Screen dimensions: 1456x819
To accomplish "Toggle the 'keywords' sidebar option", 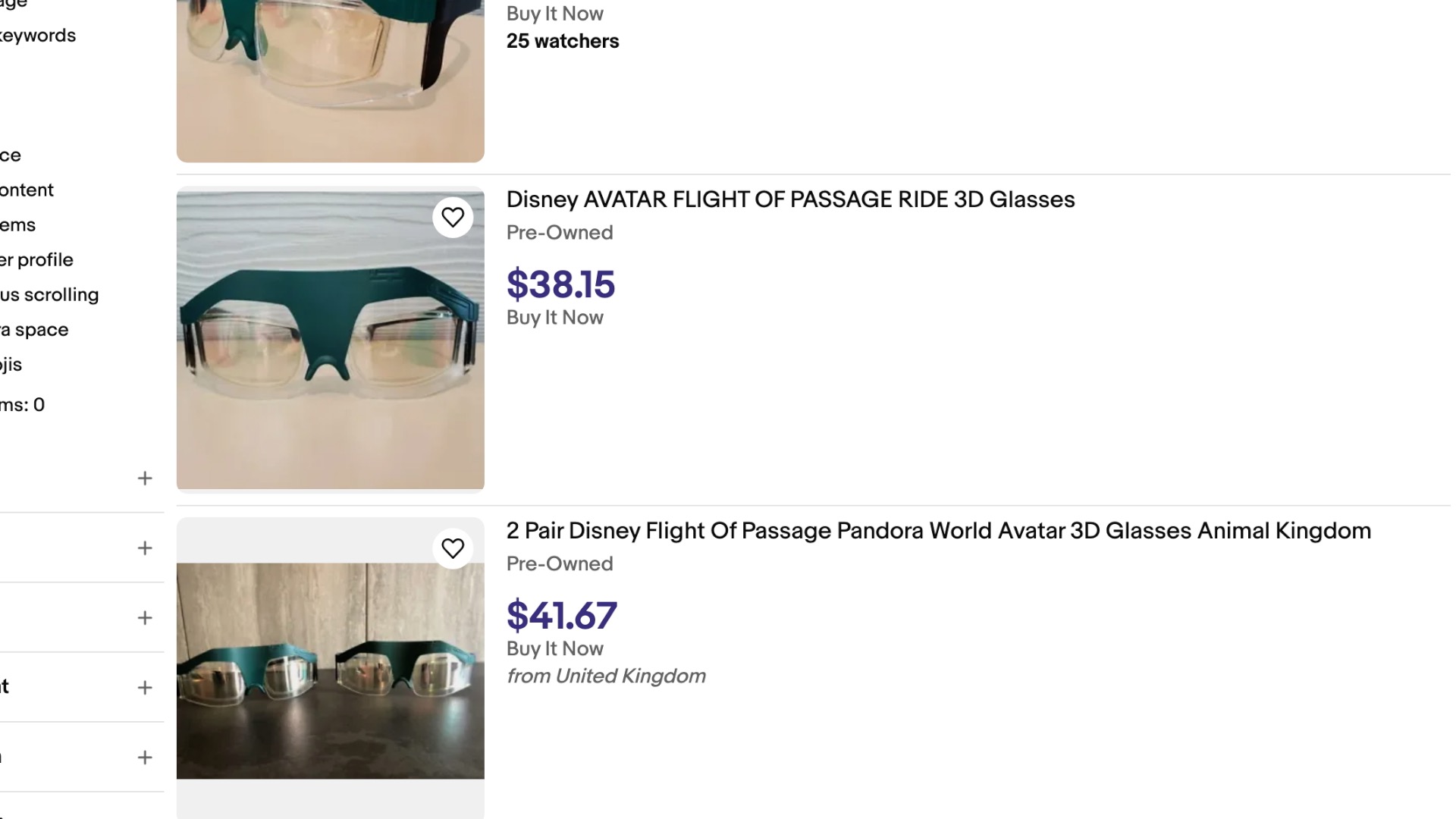I will coord(38,36).
